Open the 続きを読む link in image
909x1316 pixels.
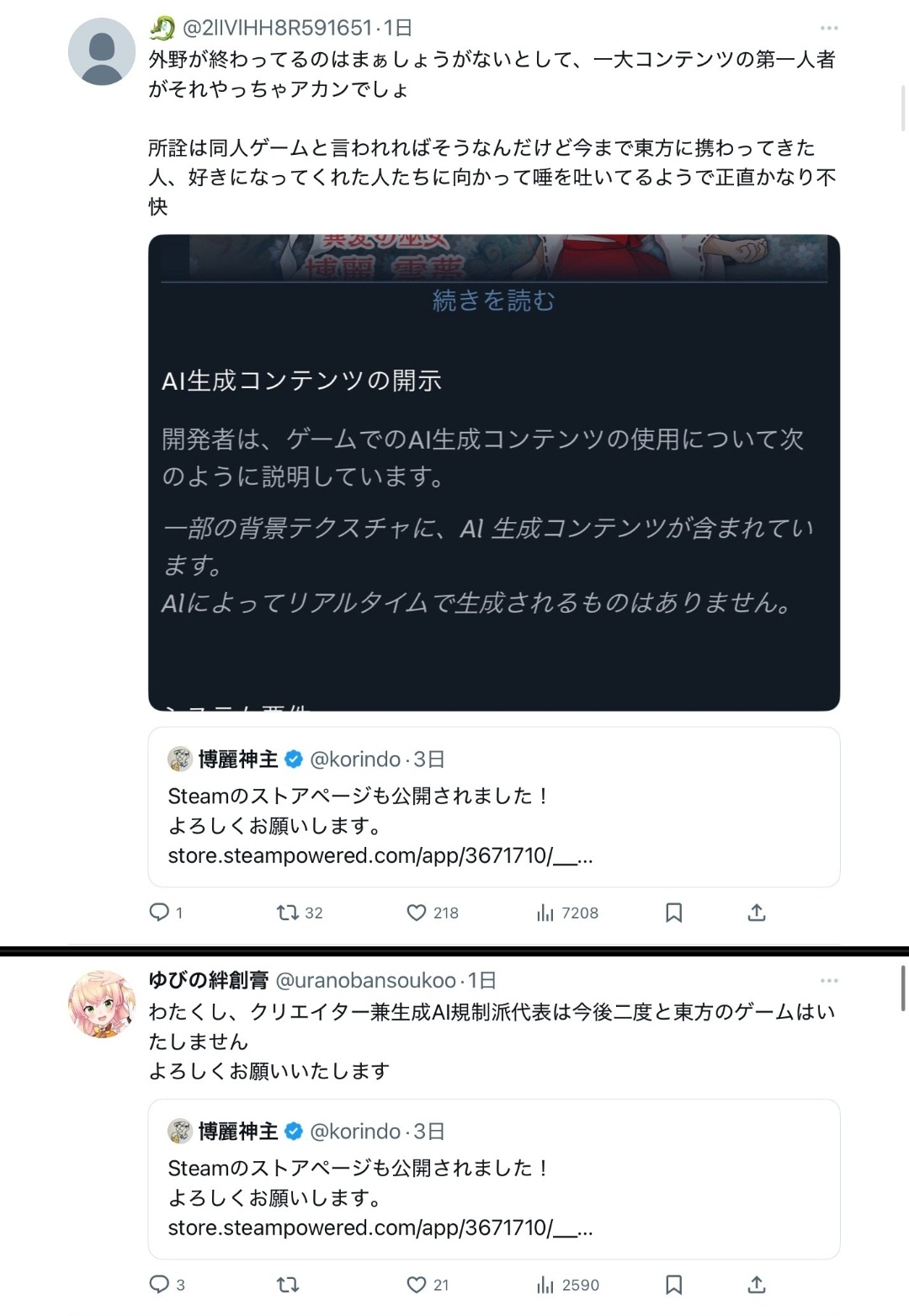pos(493,300)
